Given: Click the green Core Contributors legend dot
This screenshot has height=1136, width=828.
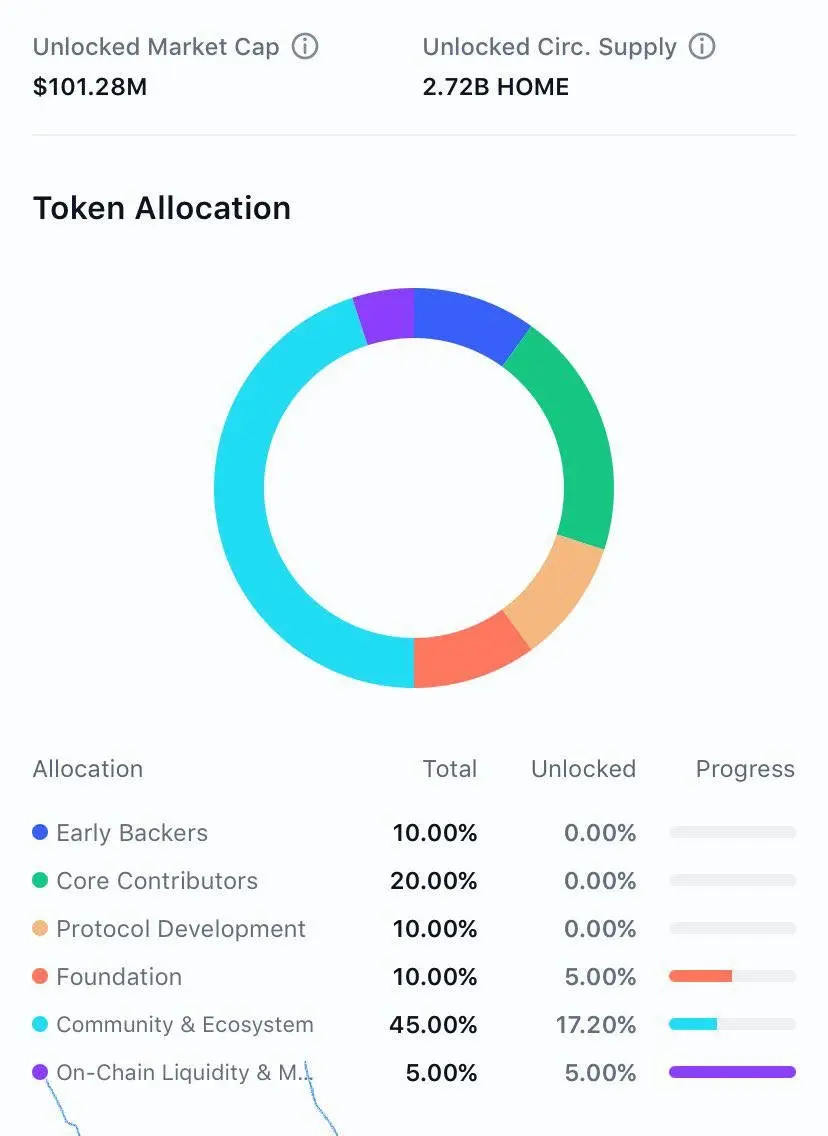Looking at the screenshot, I should (x=41, y=880).
